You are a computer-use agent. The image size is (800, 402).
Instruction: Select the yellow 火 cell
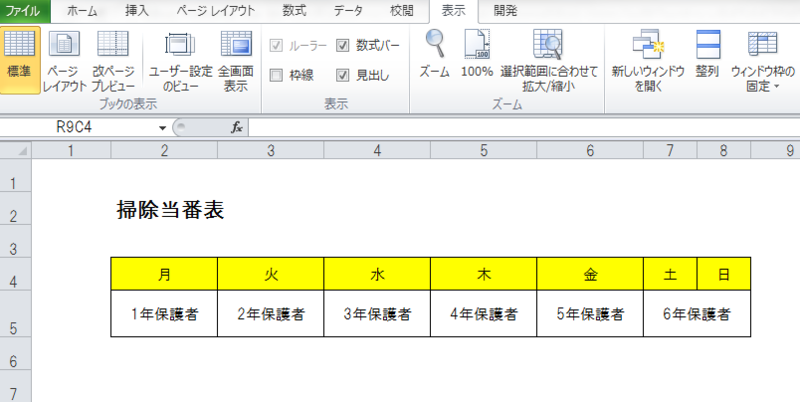[x=270, y=274]
